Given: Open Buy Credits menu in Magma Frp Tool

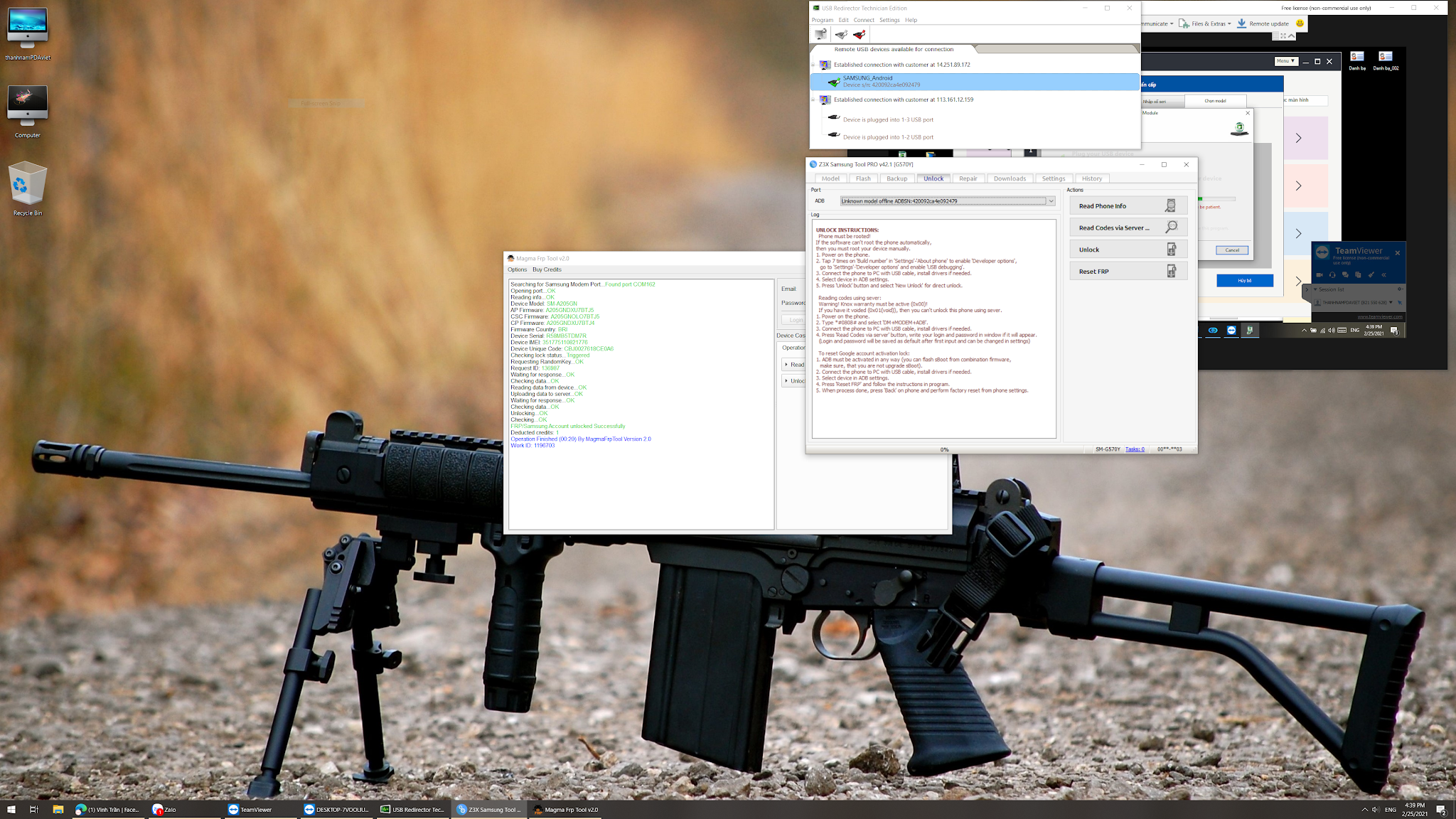Looking at the screenshot, I should pos(547,269).
